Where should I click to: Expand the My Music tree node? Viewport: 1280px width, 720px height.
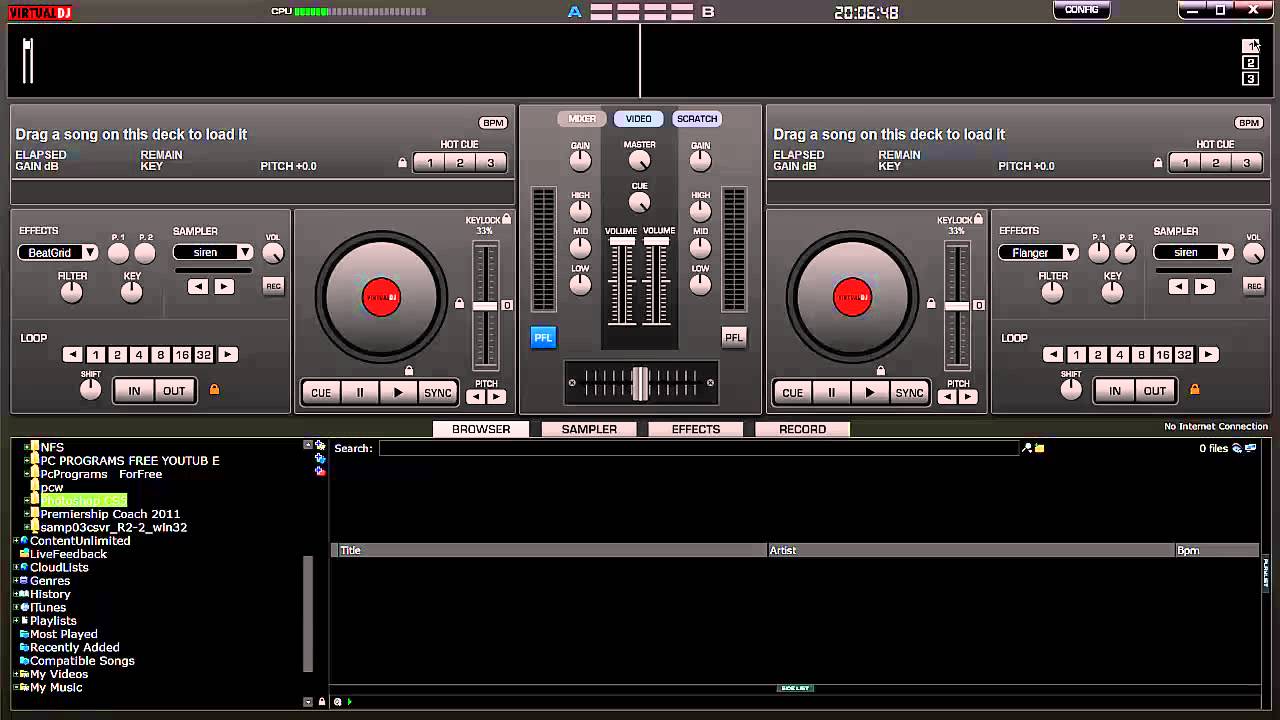[16, 688]
